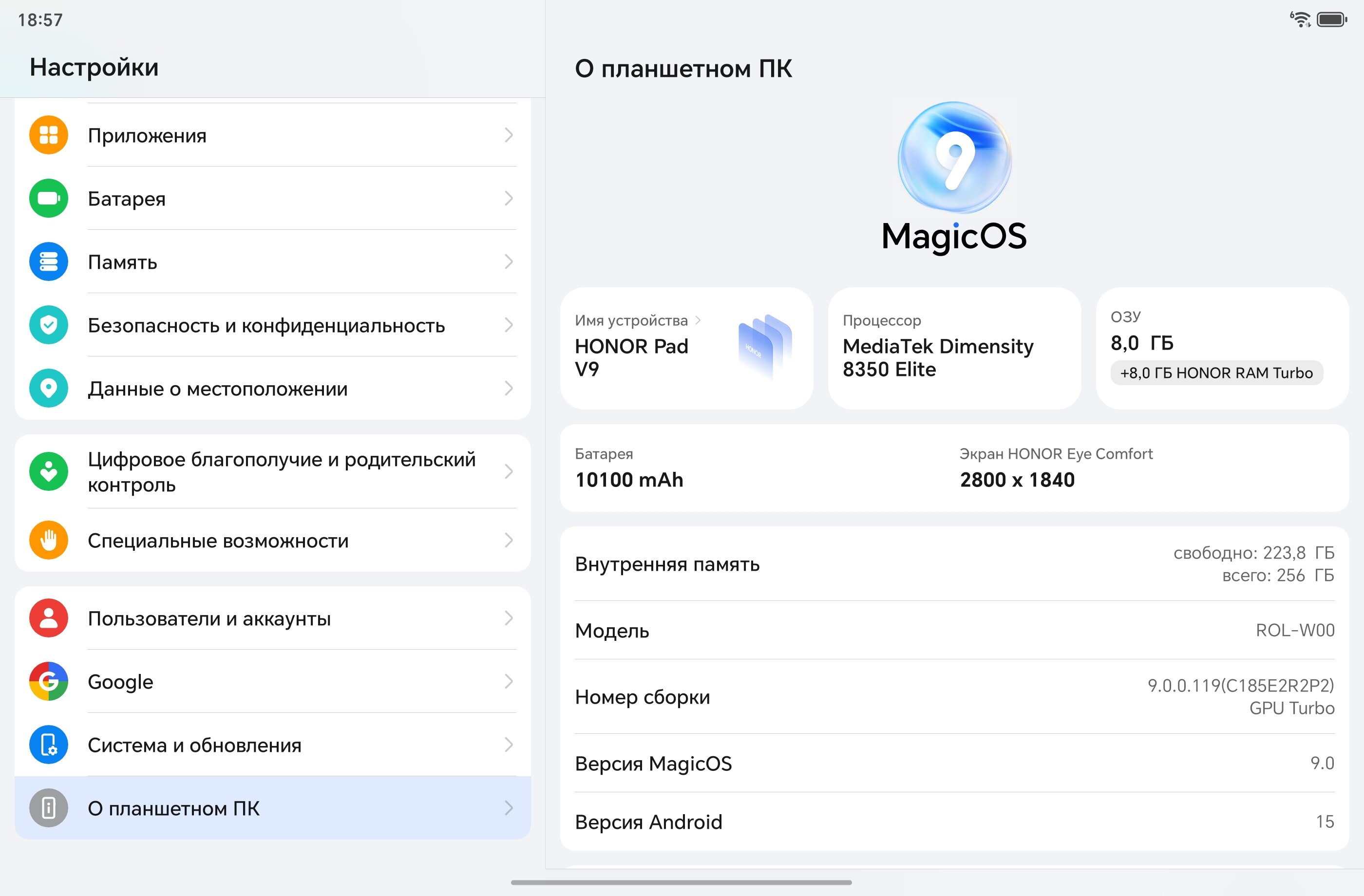The image size is (1364, 896).
Task: Expand chevron on Специальные возможности row
Action: [509, 540]
